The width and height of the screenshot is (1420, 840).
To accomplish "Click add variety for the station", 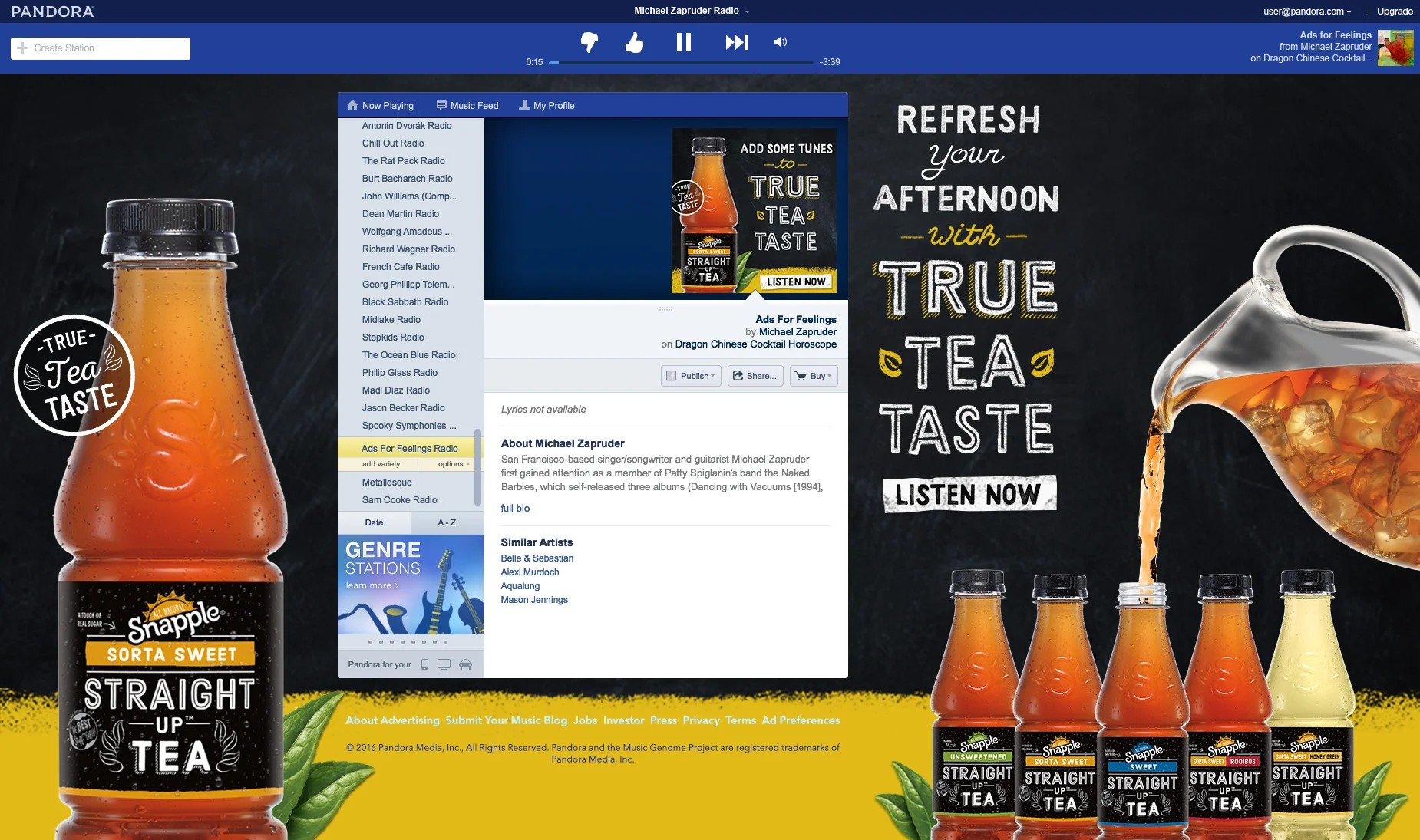I will coord(381,464).
